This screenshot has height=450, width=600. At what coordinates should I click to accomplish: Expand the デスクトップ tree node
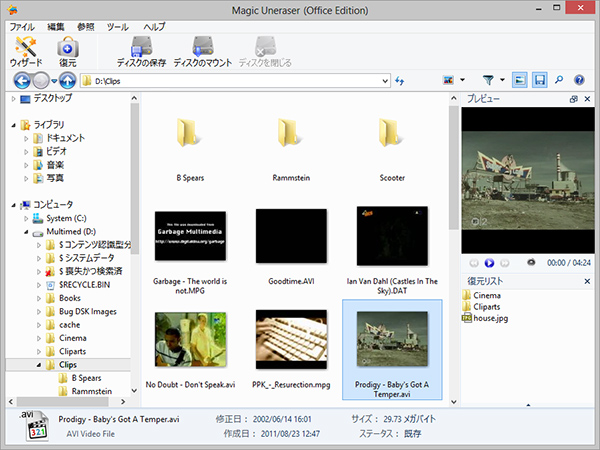coord(13,99)
